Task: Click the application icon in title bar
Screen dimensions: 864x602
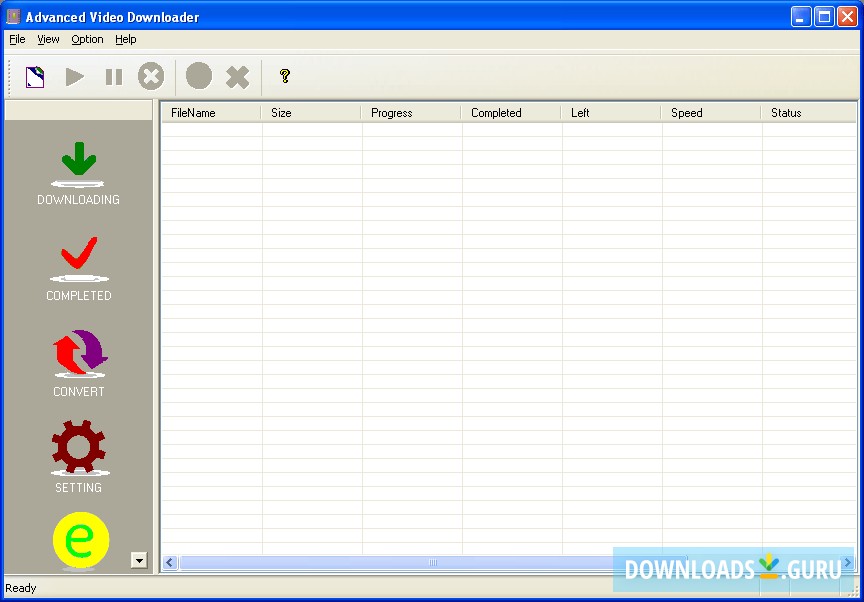Action: (13, 17)
